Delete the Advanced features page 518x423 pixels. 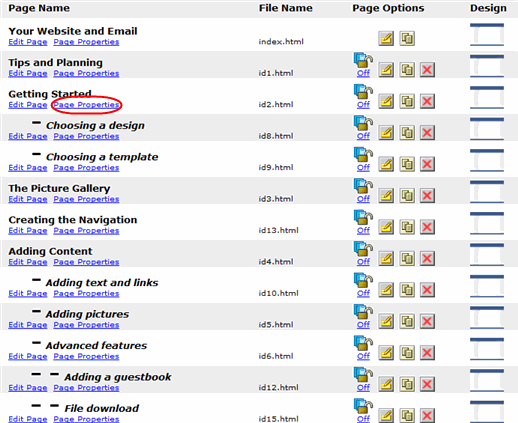[427, 353]
